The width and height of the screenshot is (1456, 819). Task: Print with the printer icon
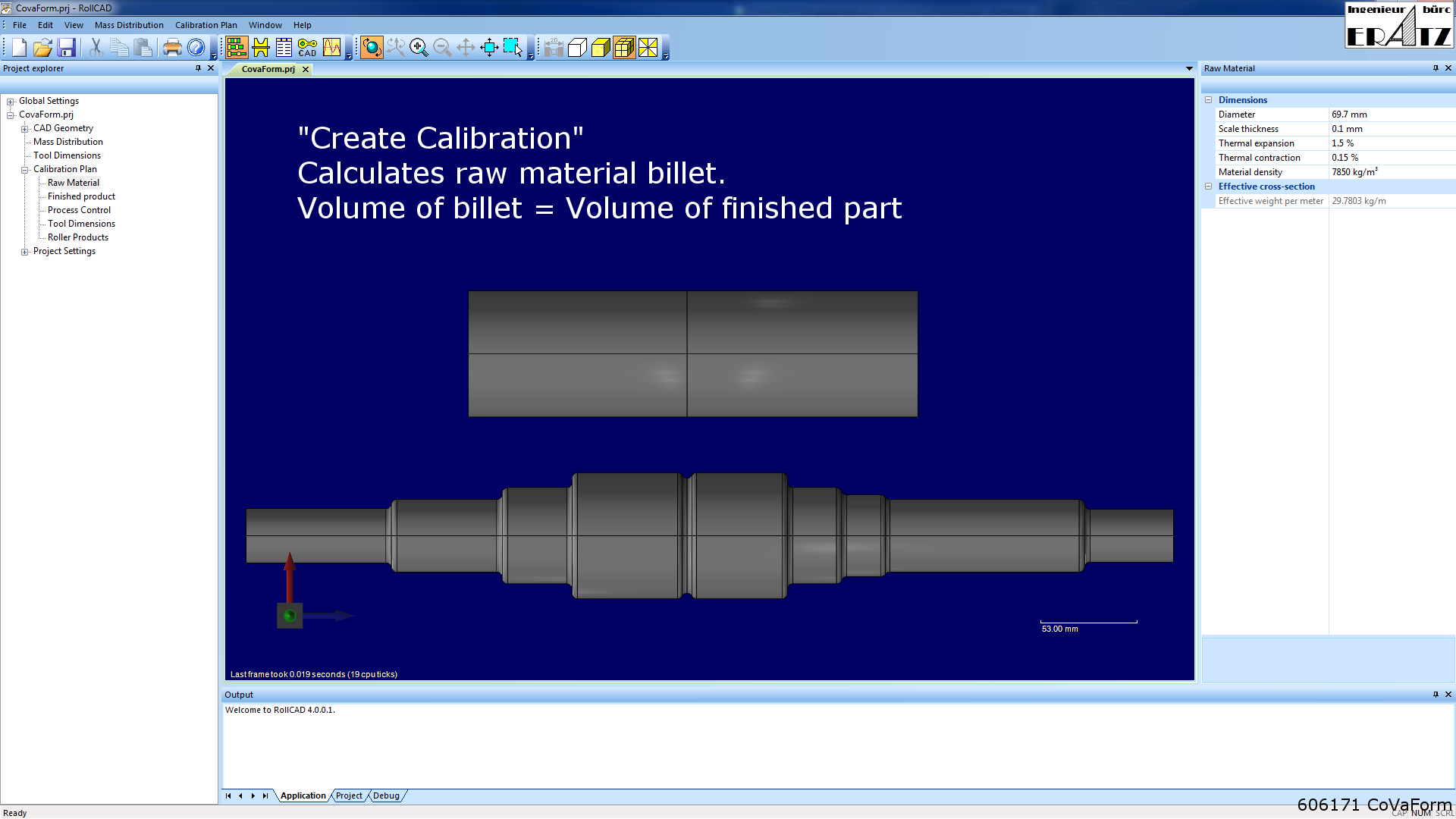click(x=172, y=48)
